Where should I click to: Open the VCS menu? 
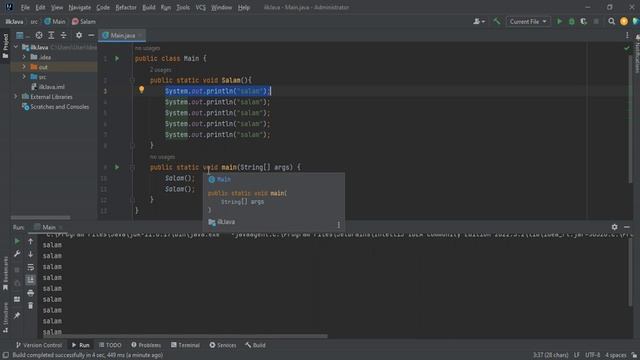pos(200,7)
